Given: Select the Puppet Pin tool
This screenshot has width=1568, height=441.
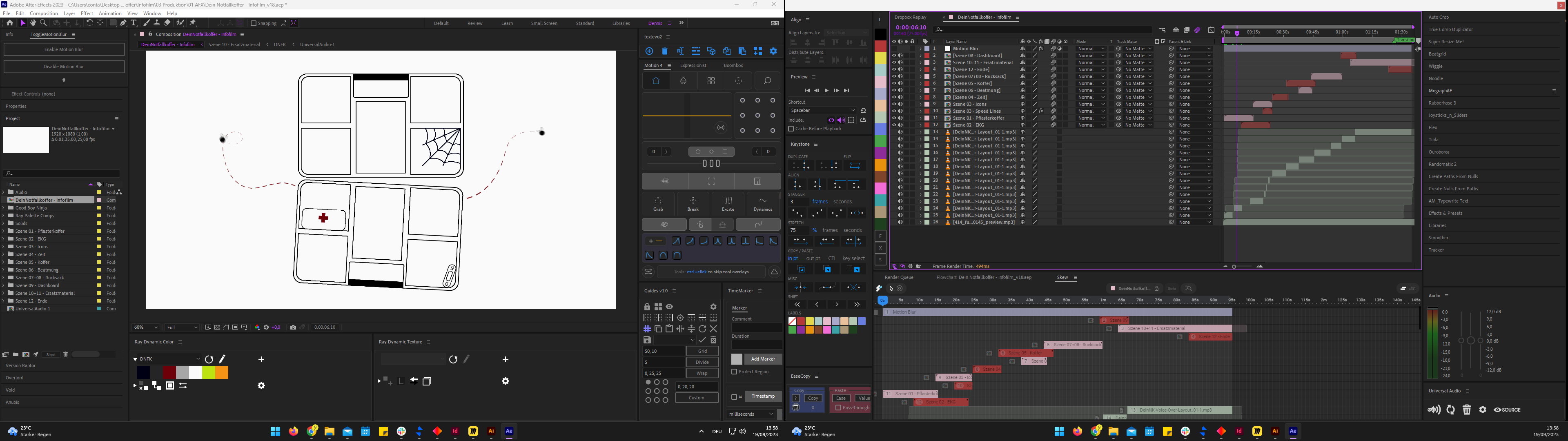Looking at the screenshot, I should click(x=192, y=23).
